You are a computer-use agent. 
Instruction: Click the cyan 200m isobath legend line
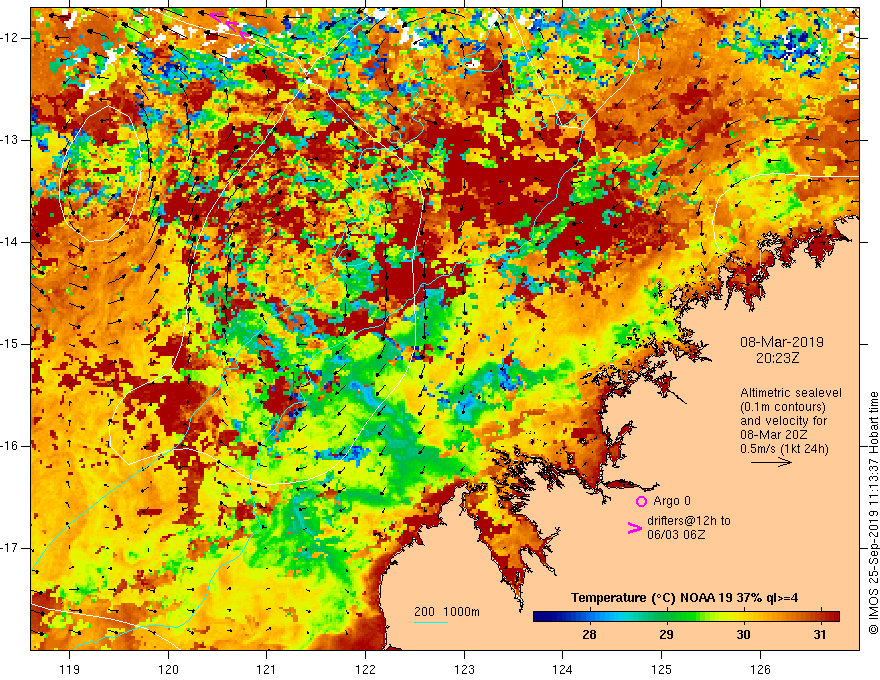pyautogui.click(x=430, y=622)
